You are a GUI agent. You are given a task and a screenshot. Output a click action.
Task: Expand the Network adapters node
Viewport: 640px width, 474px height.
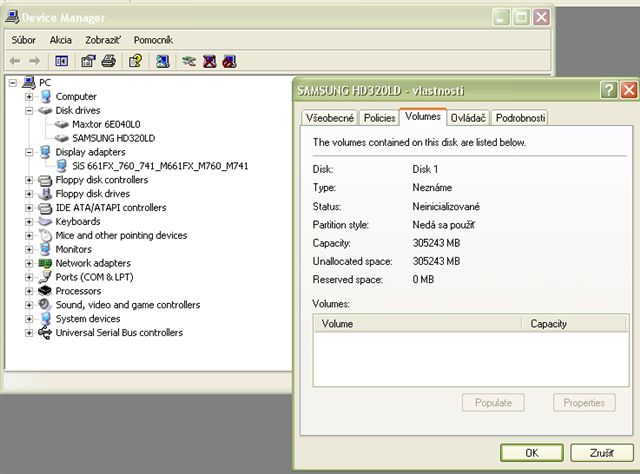coord(29,263)
